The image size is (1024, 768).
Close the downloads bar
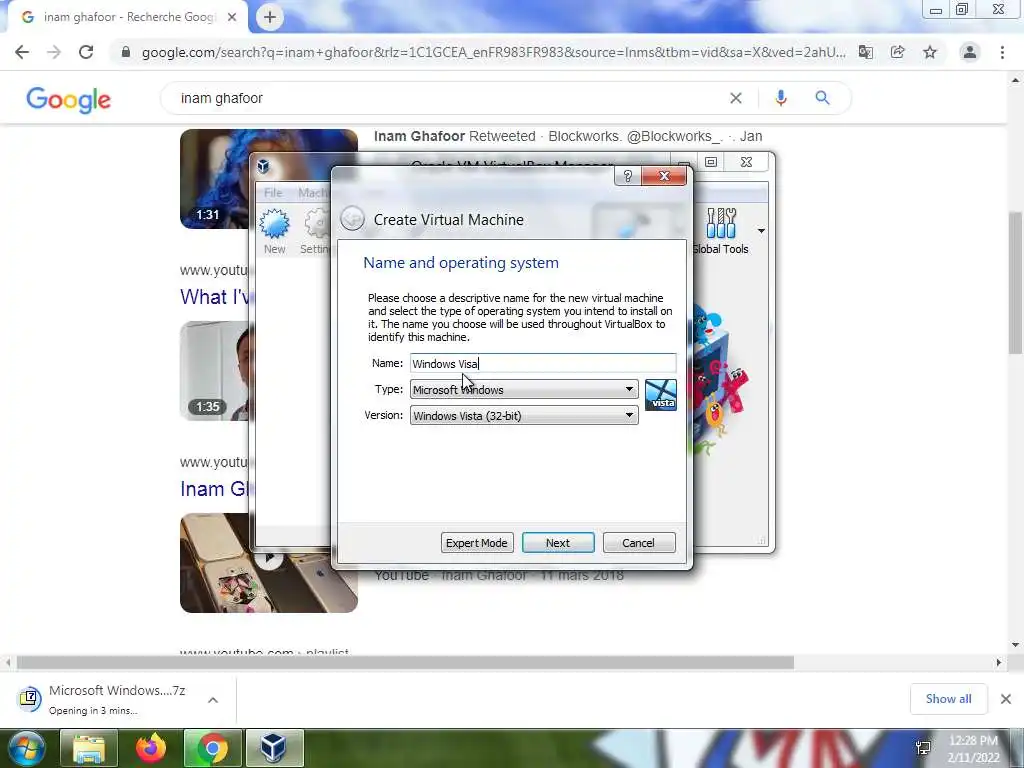coord(1006,699)
